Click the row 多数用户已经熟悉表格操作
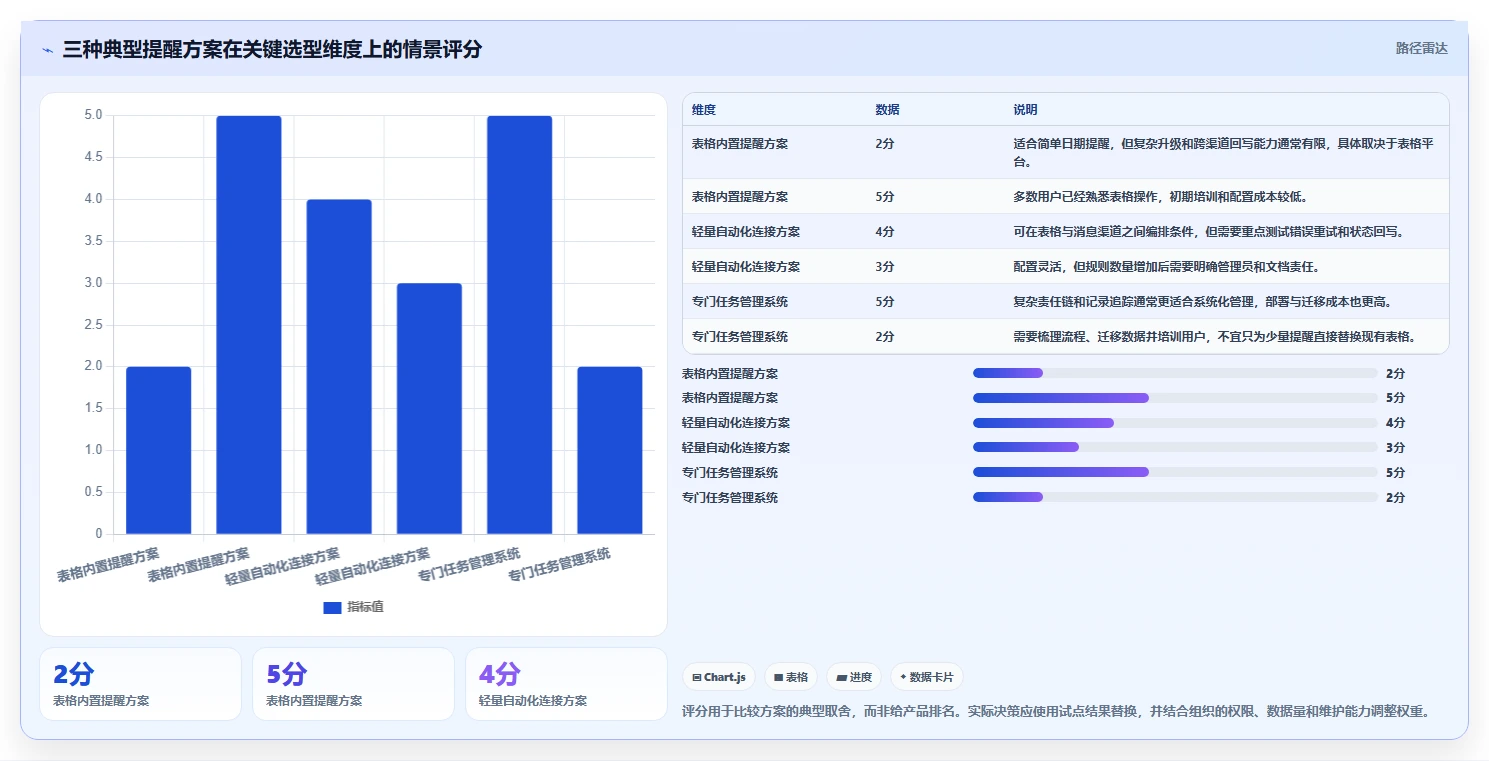The width and height of the screenshot is (1489, 761). point(1066,196)
